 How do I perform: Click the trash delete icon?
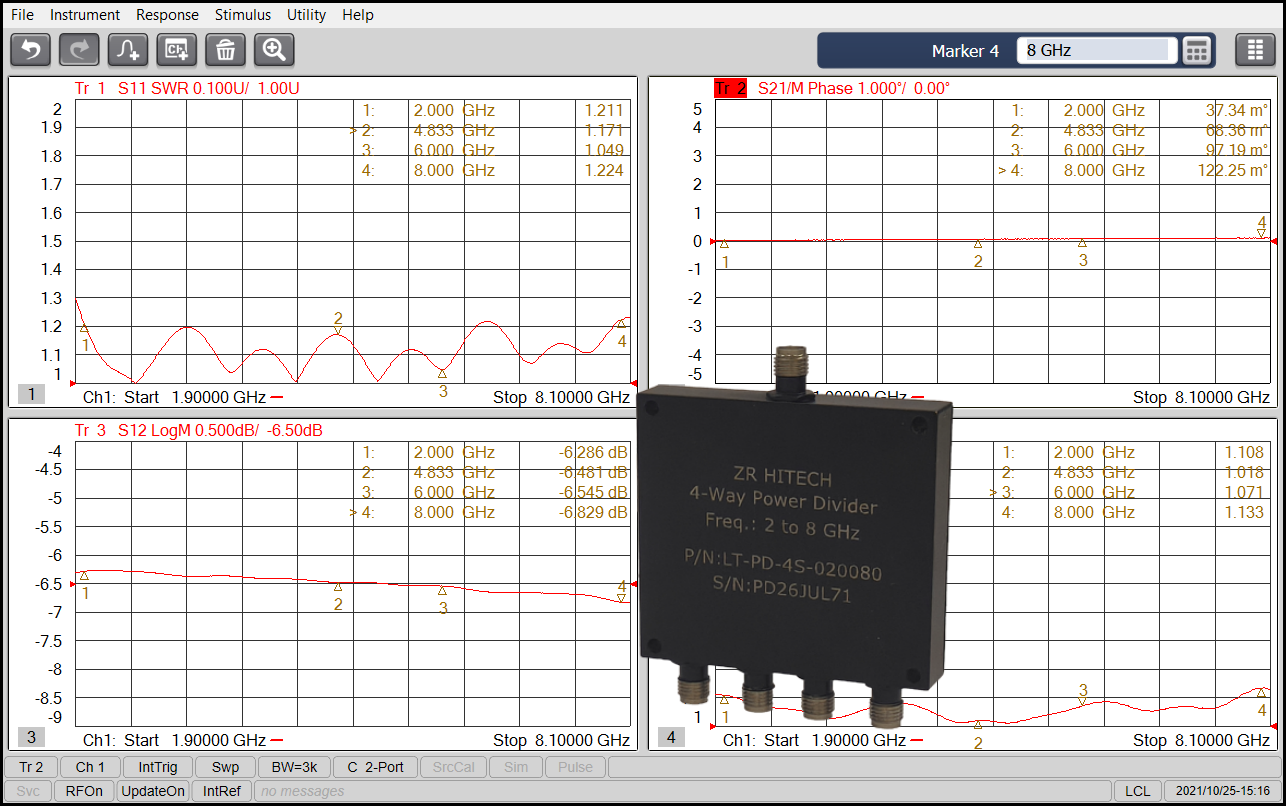click(x=225, y=49)
